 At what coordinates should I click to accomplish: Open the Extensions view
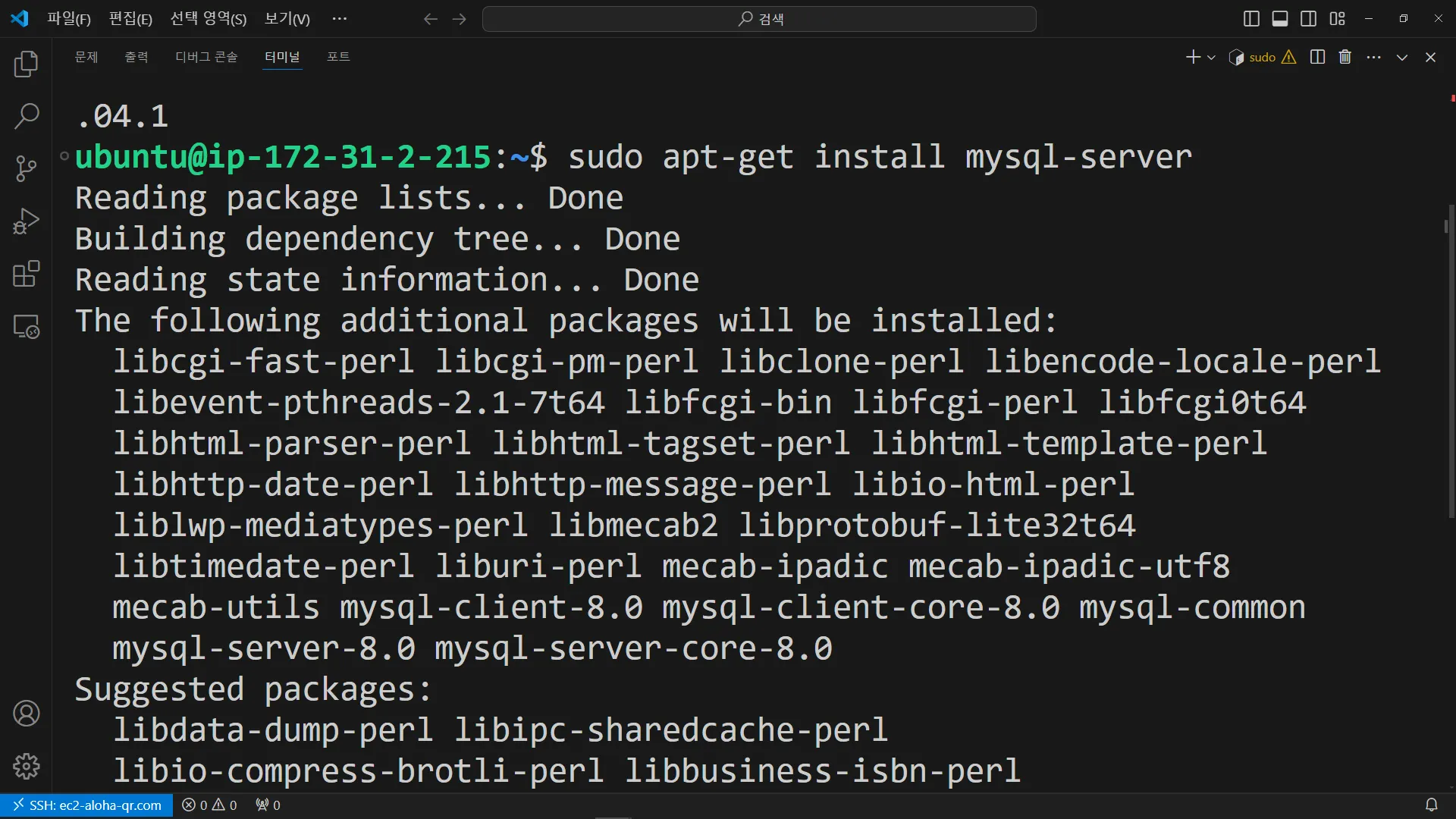click(27, 274)
